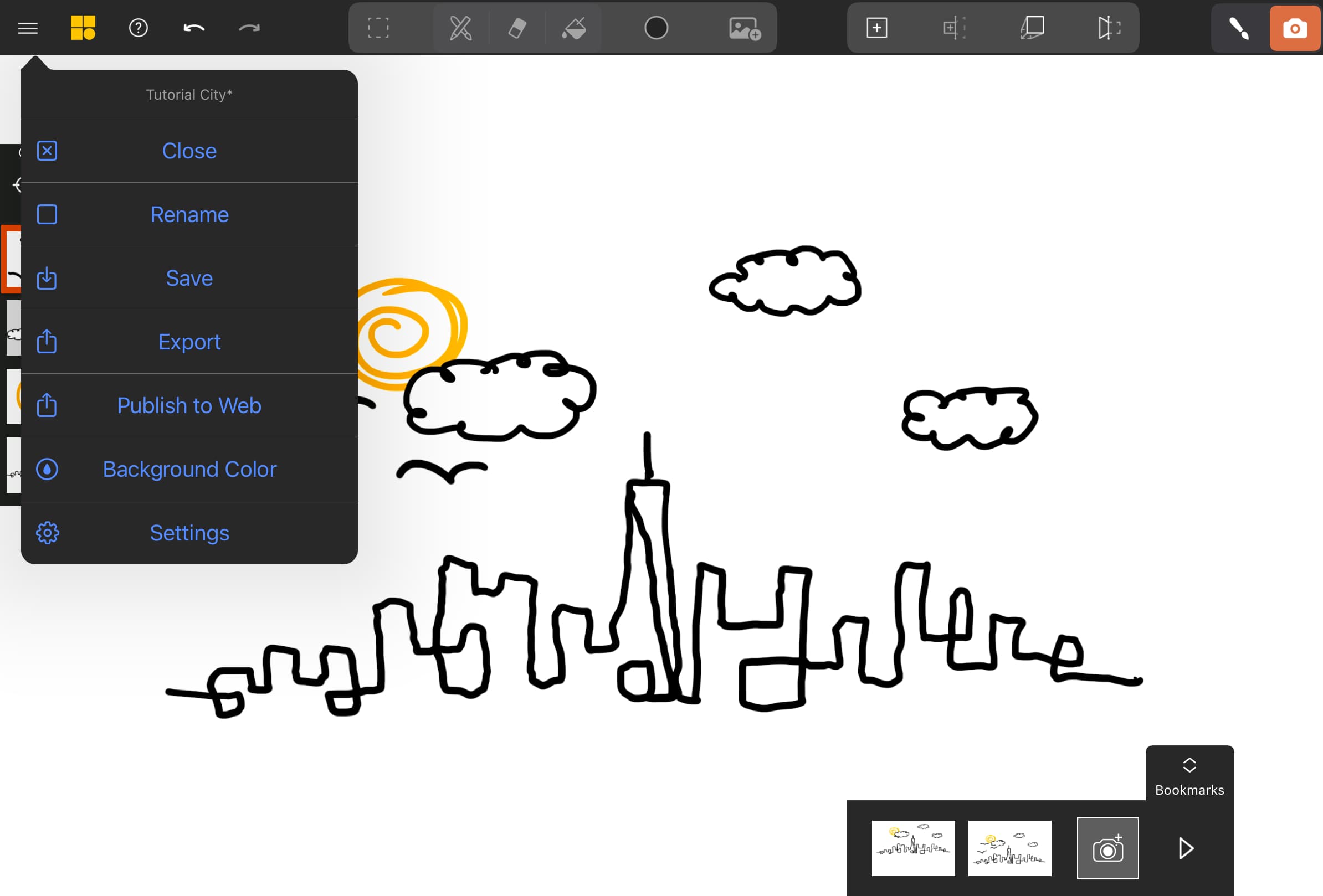The image size is (1323, 896).
Task: Click the add-section frame icon
Action: tap(954, 28)
